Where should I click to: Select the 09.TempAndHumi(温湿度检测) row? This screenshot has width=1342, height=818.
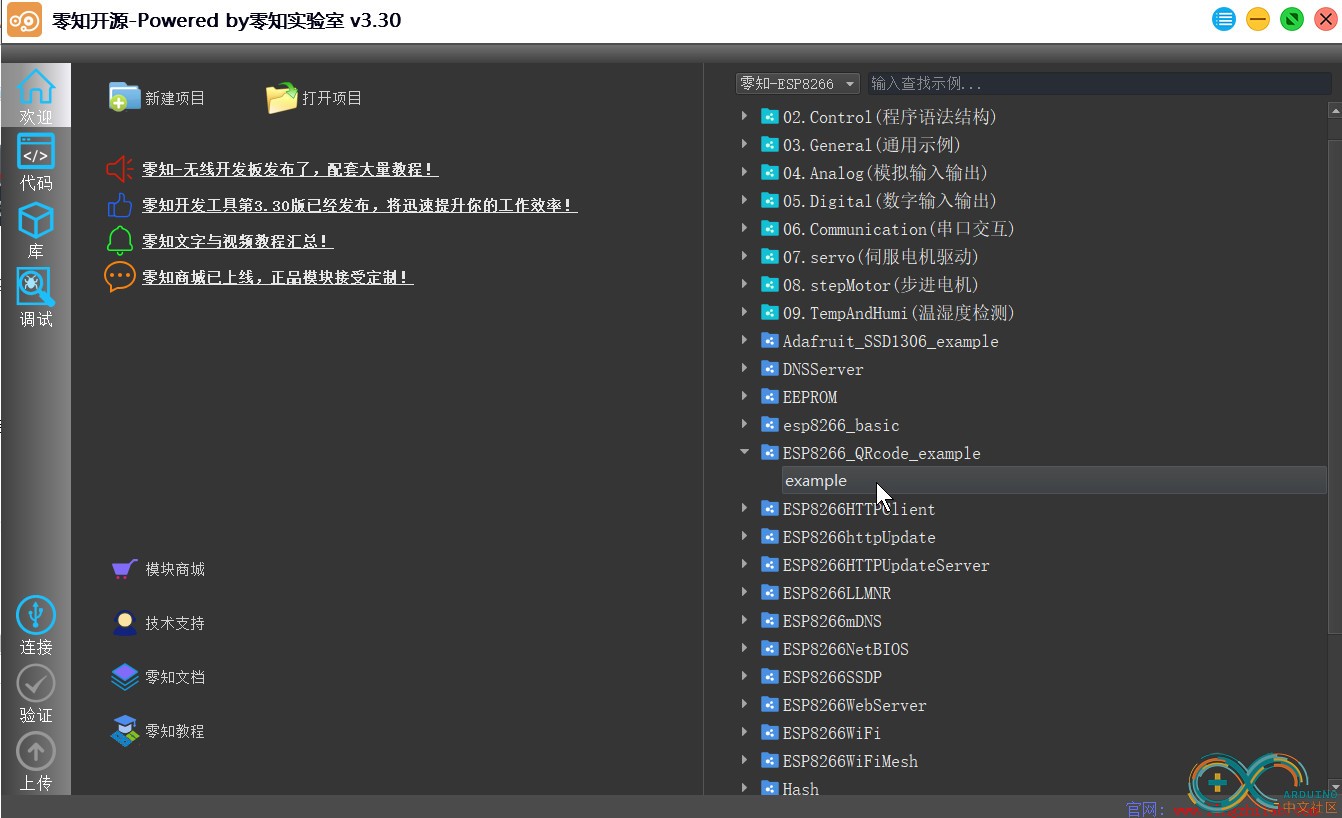click(898, 313)
